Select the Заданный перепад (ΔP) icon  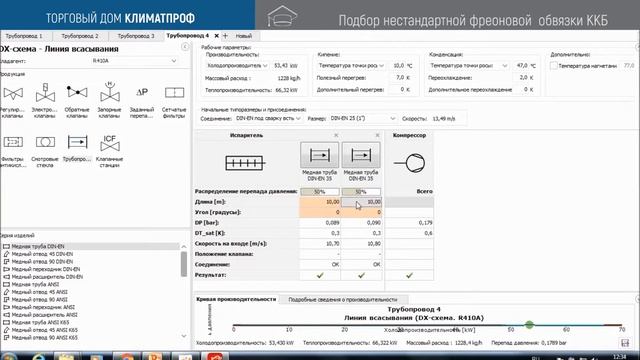pos(142,92)
